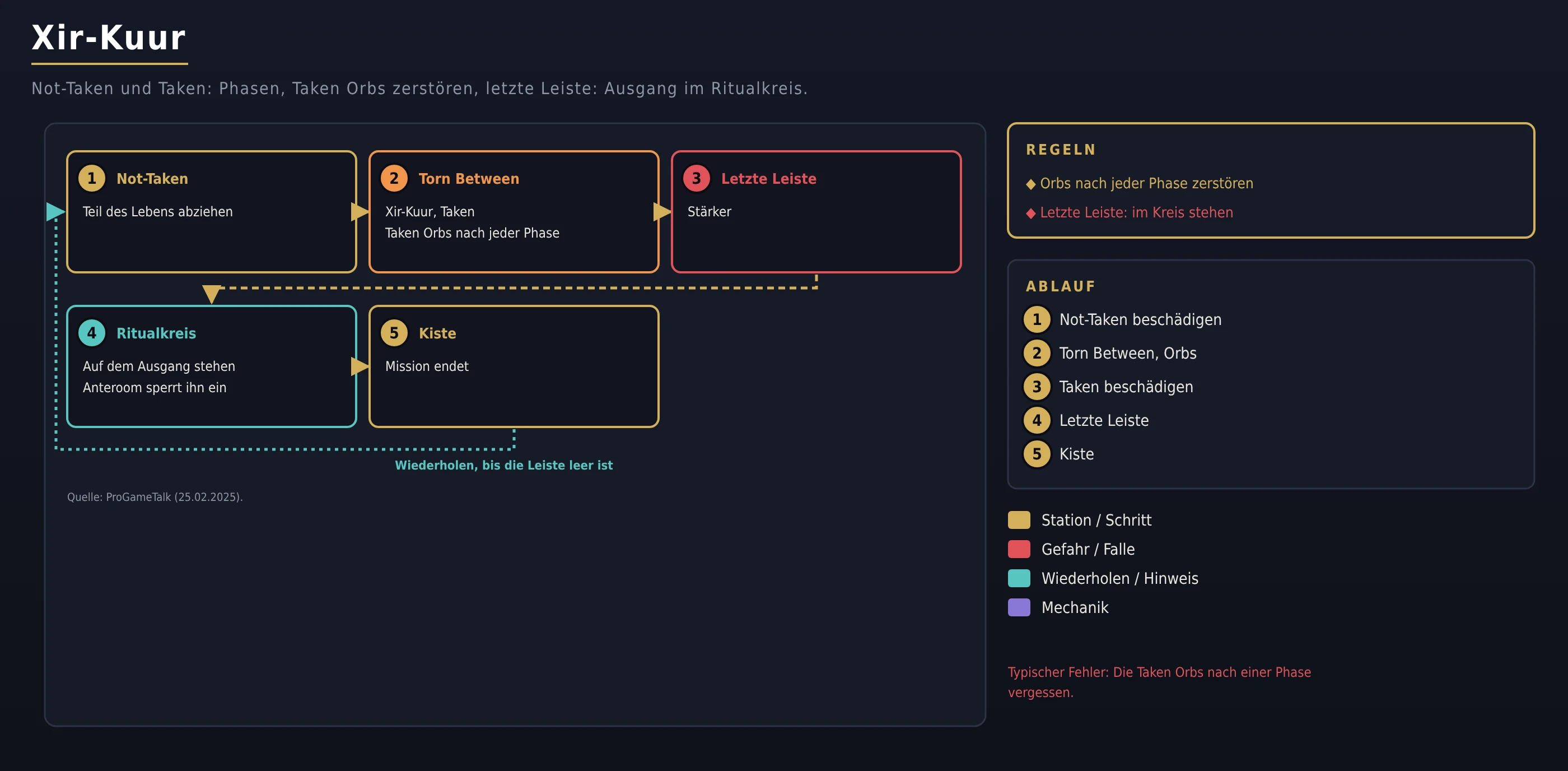Image resolution: width=1568 pixels, height=771 pixels.
Task: Click the purple Mechanik legend swatch
Action: (x=1019, y=608)
